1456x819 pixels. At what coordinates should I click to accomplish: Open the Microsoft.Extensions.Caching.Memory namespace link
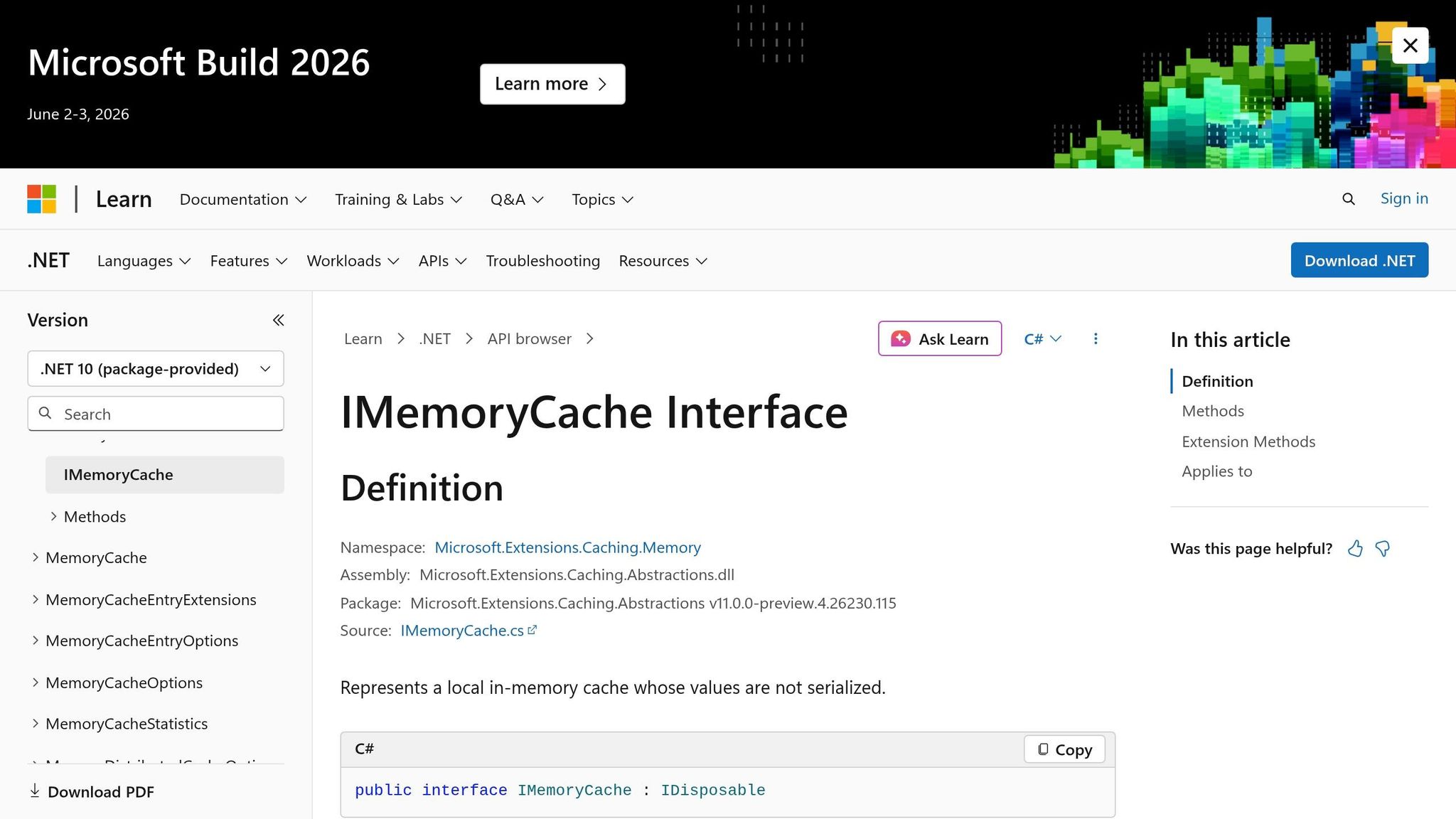pyautogui.click(x=567, y=547)
